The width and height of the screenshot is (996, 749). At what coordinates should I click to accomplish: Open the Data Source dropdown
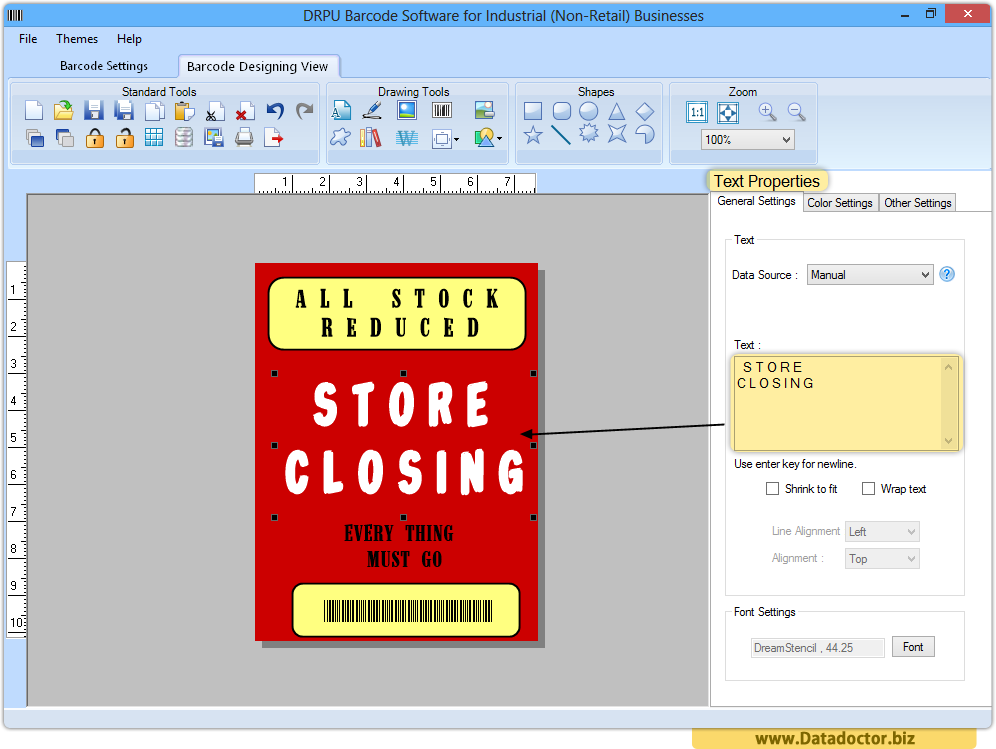click(x=871, y=275)
